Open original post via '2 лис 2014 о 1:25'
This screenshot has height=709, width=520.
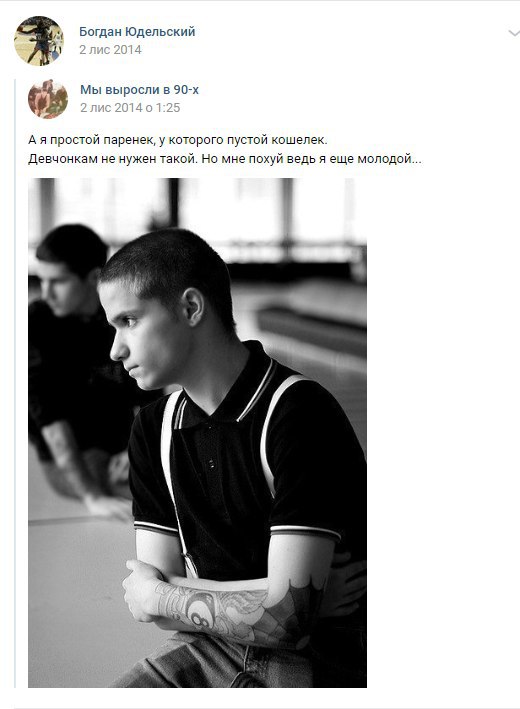click(x=130, y=108)
